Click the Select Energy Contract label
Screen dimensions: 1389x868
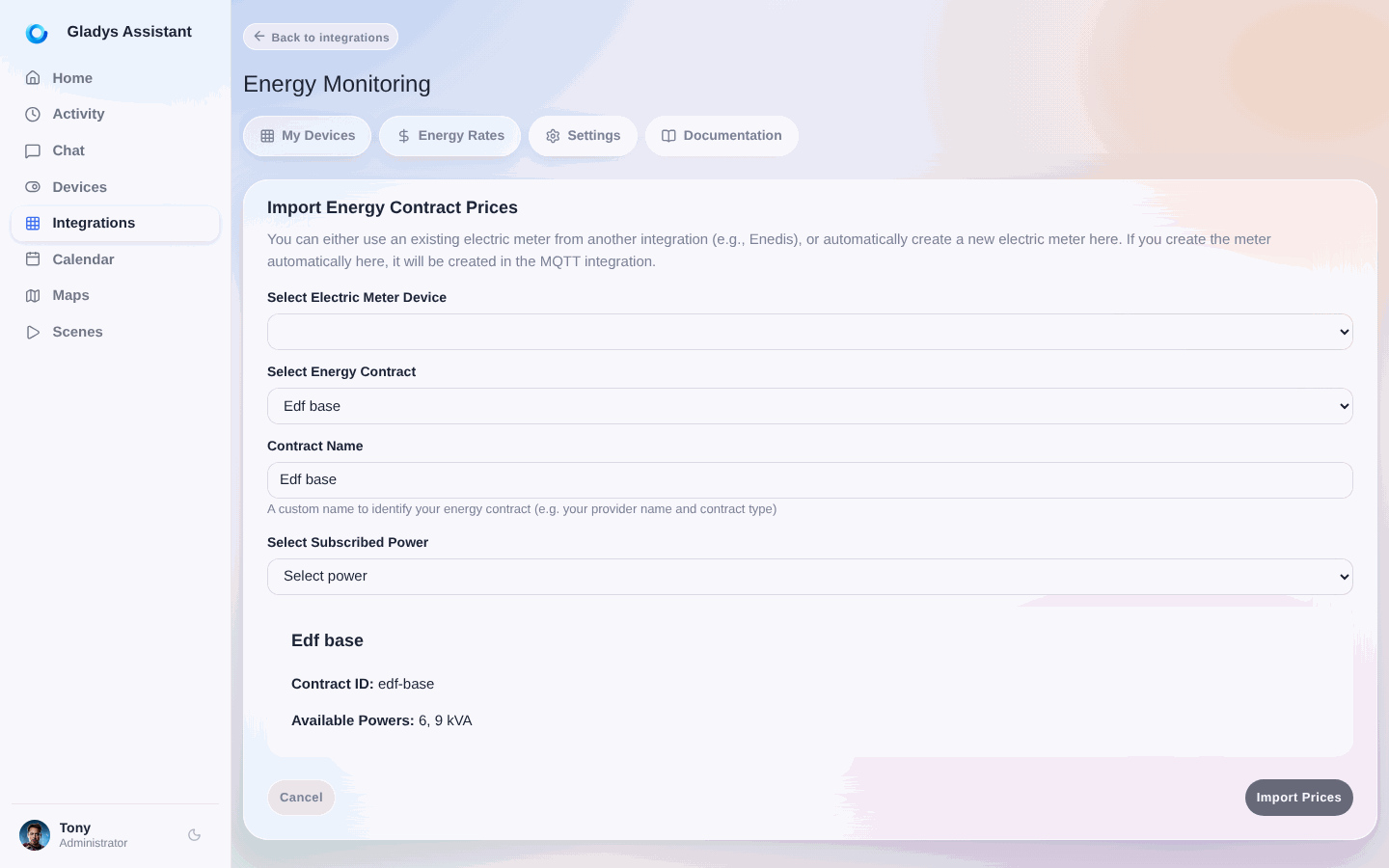coord(341,371)
